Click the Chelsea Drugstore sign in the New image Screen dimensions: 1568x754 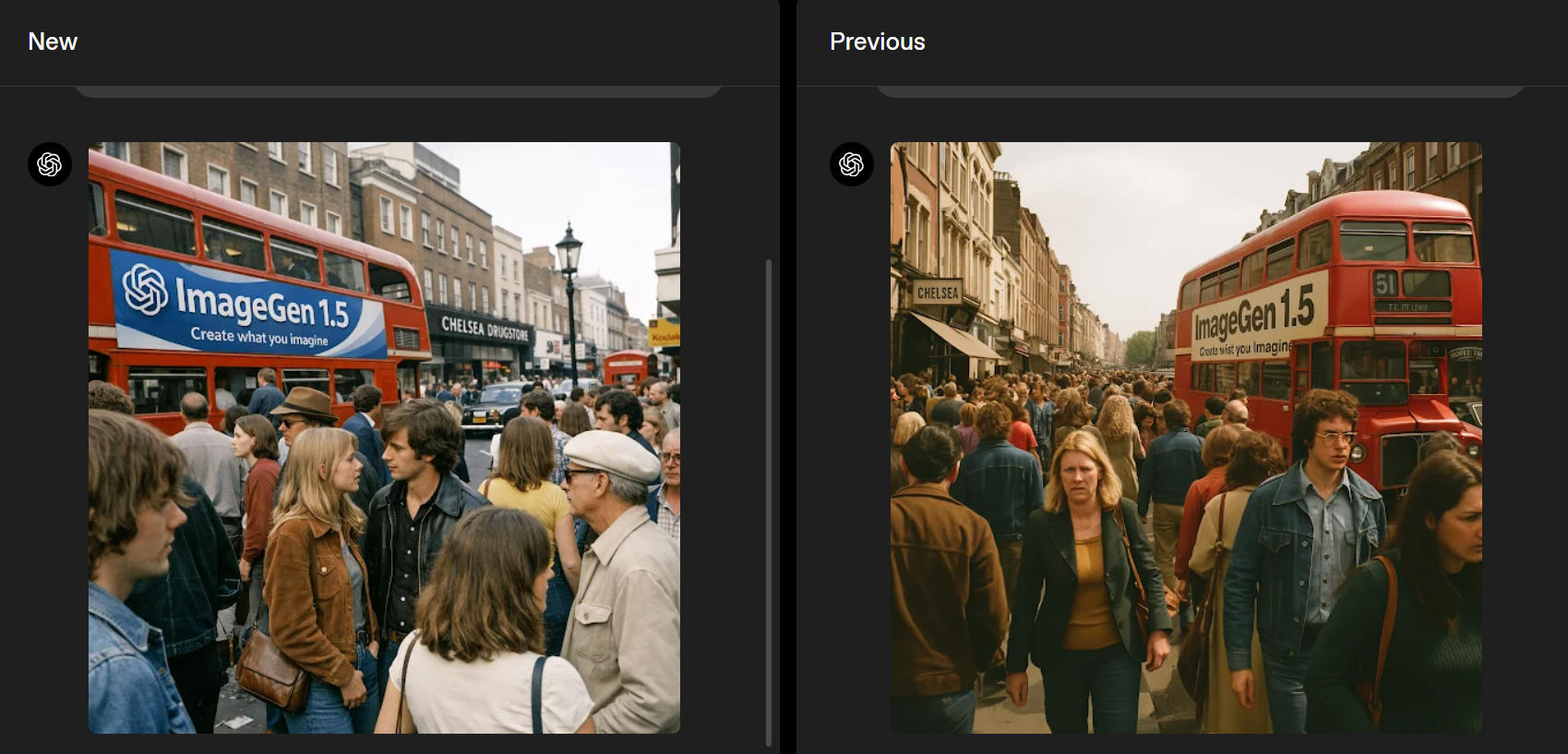click(485, 328)
